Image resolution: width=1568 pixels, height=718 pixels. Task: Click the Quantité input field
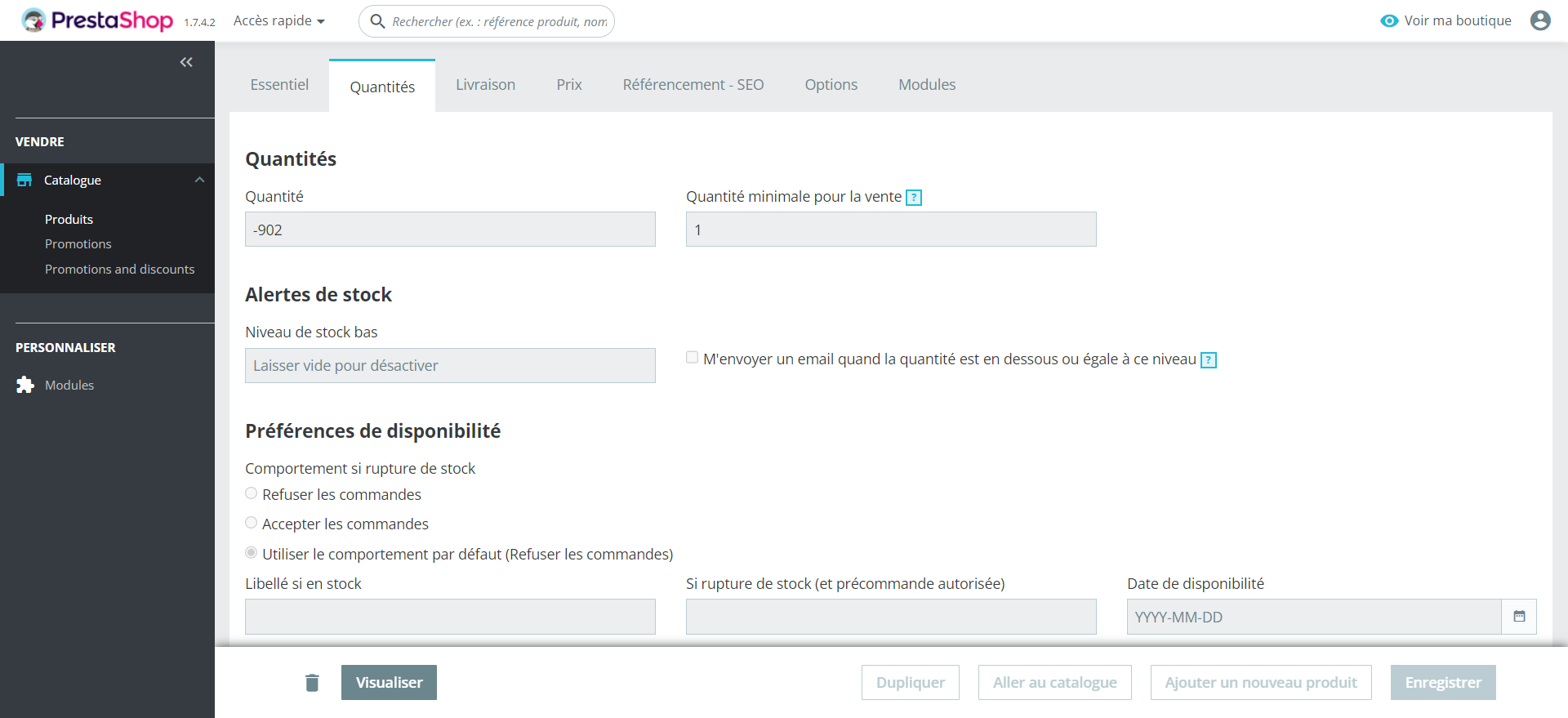(x=450, y=230)
